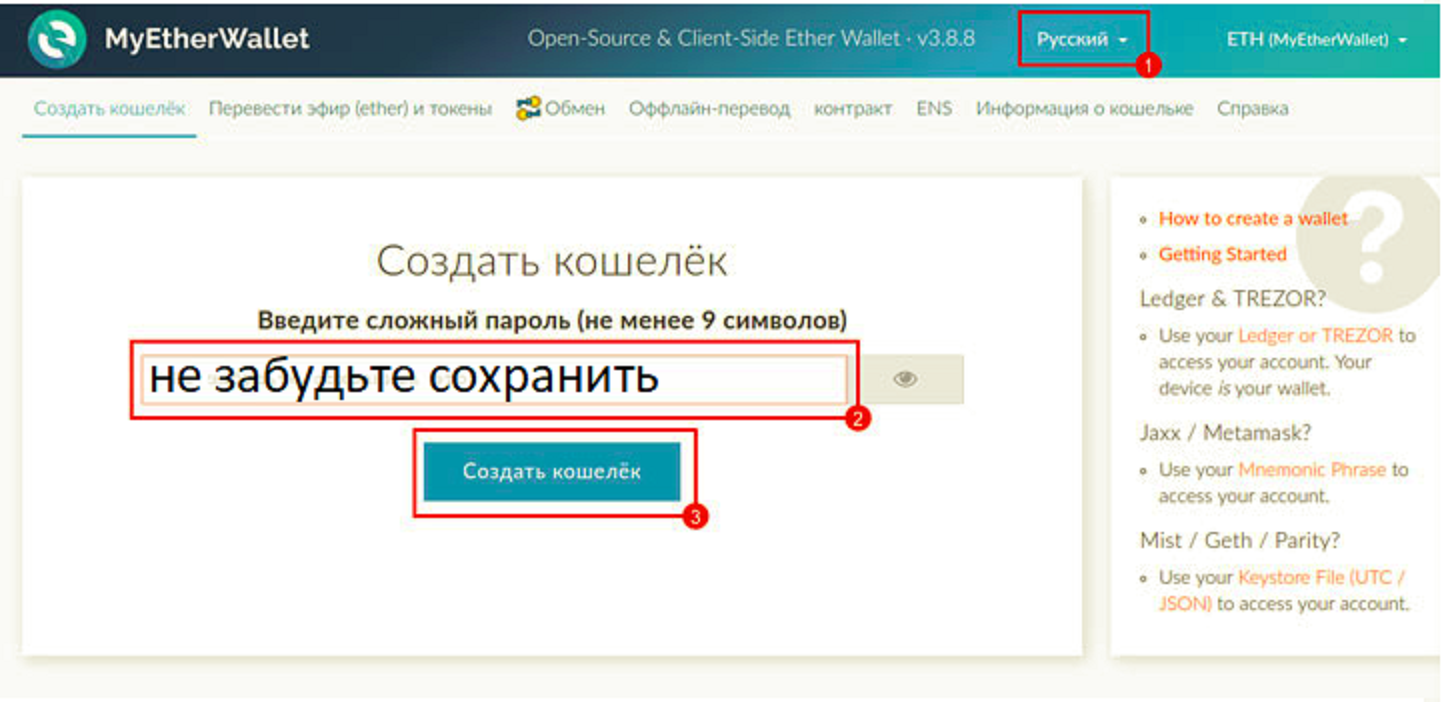Viewport: 1442px width, 702px height.
Task: Open the ENS tab
Action: point(934,109)
